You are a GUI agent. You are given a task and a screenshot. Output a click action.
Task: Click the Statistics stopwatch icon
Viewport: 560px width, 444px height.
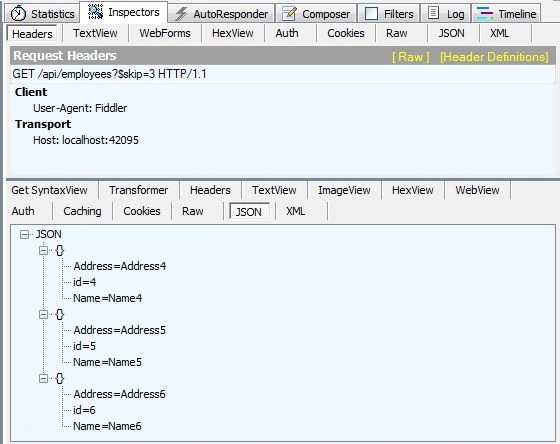tap(18, 14)
